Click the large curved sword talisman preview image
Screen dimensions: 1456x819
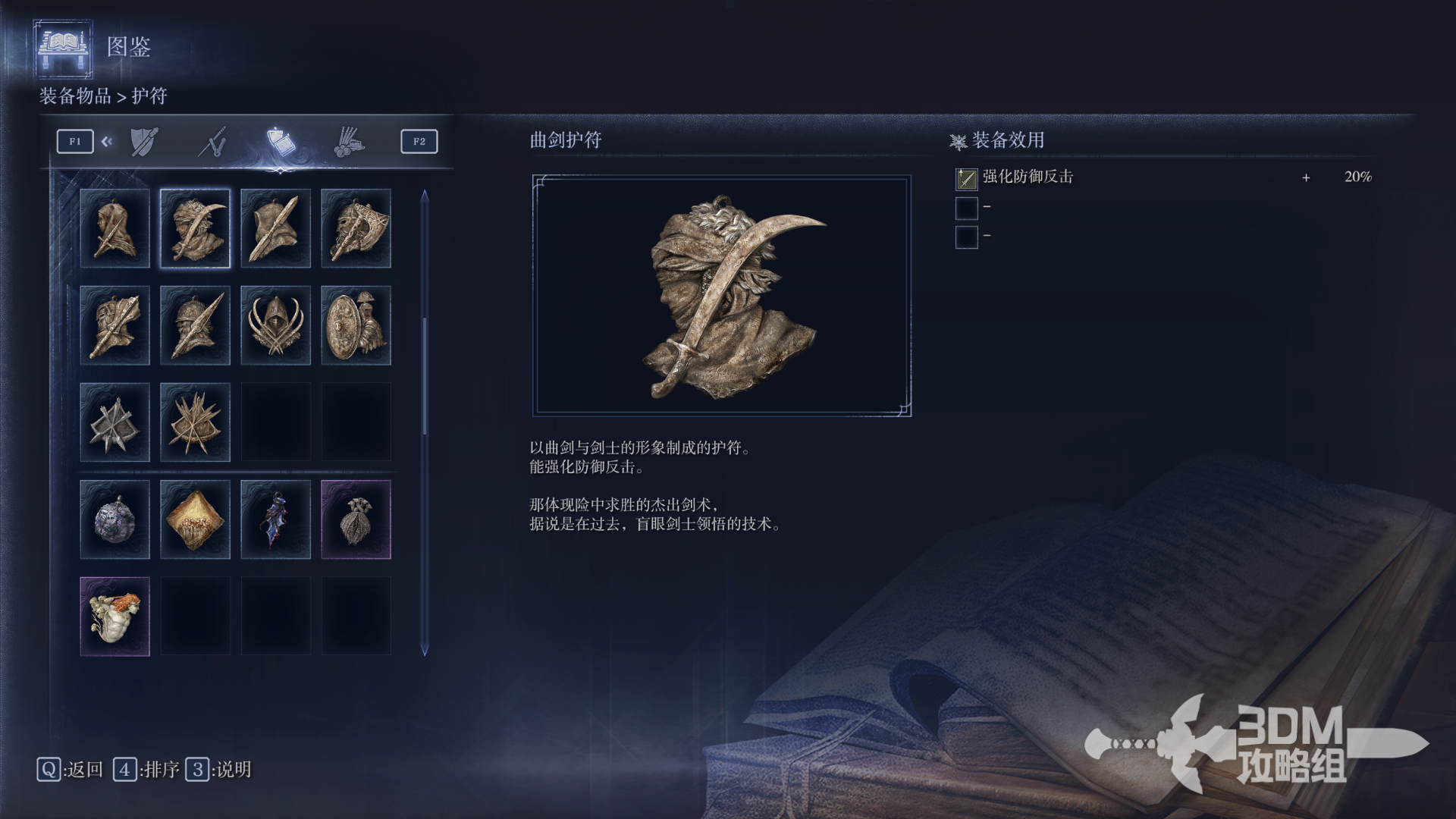pyautogui.click(x=722, y=296)
